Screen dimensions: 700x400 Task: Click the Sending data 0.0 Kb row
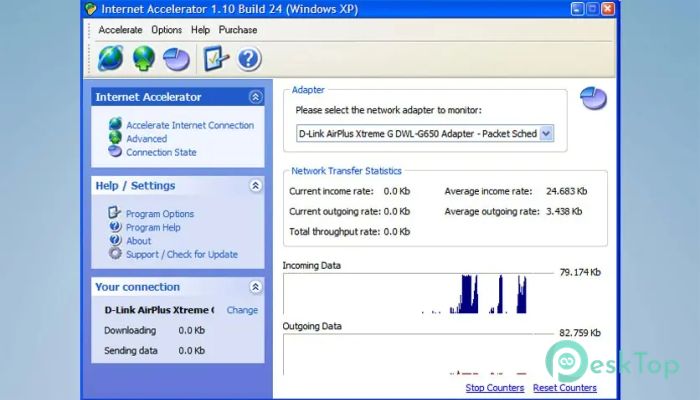tap(154, 350)
